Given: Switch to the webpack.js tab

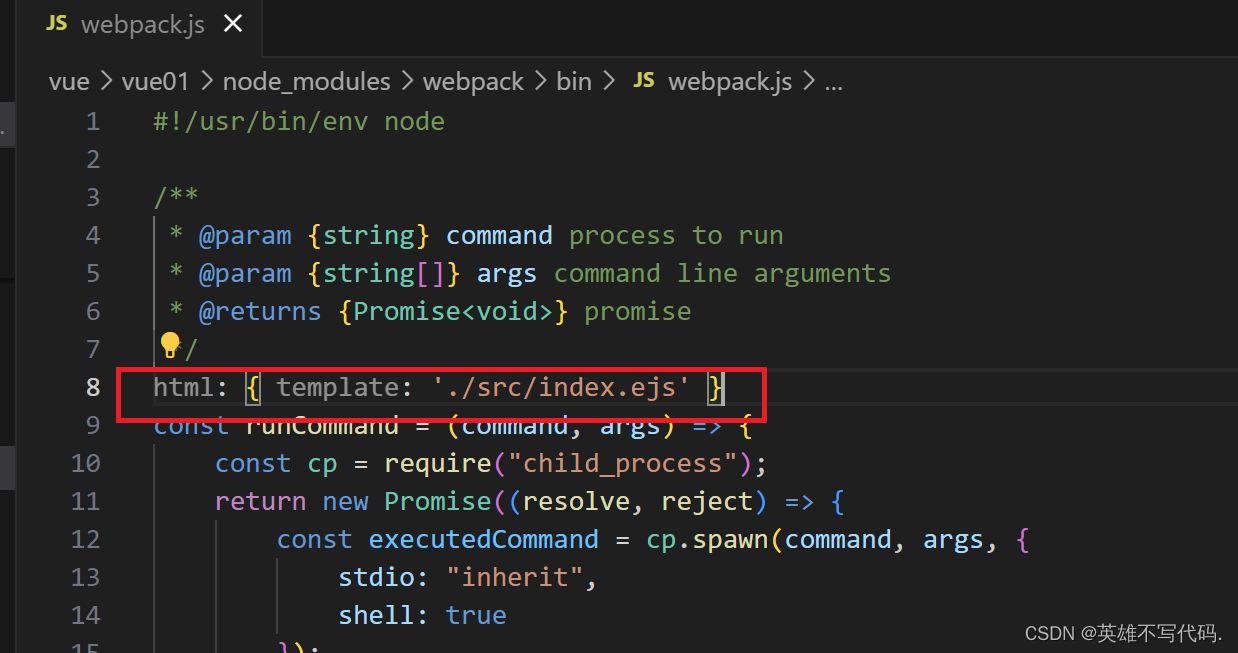Looking at the screenshot, I should (140, 23).
